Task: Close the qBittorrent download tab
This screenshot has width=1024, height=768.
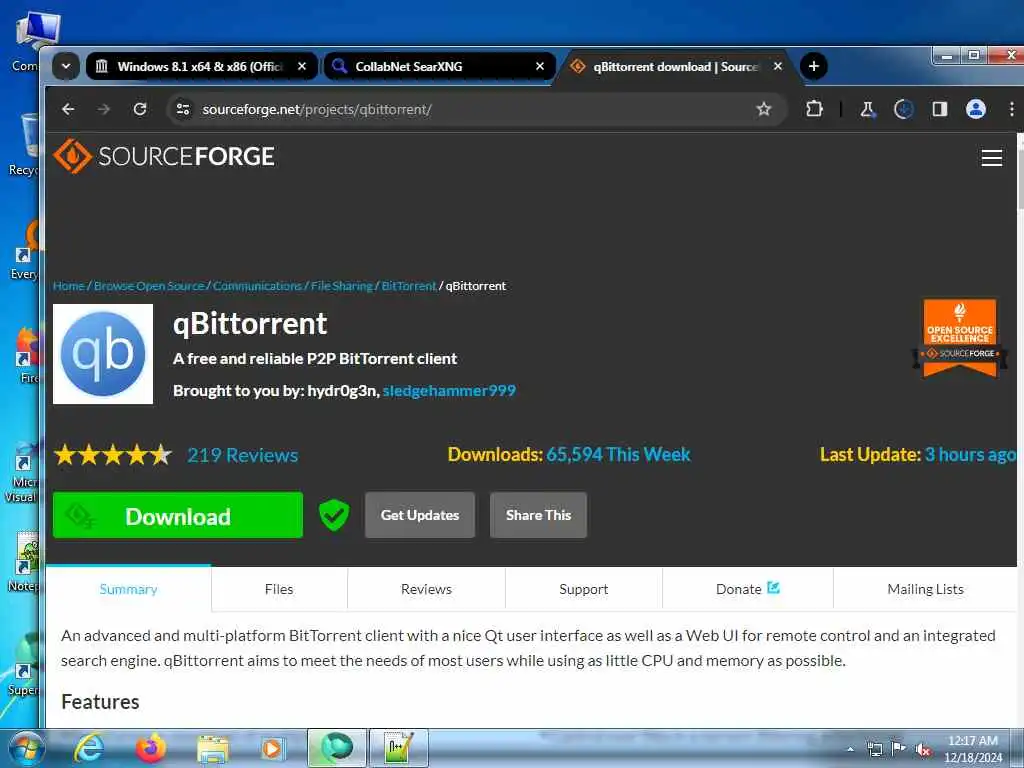Action: click(778, 66)
